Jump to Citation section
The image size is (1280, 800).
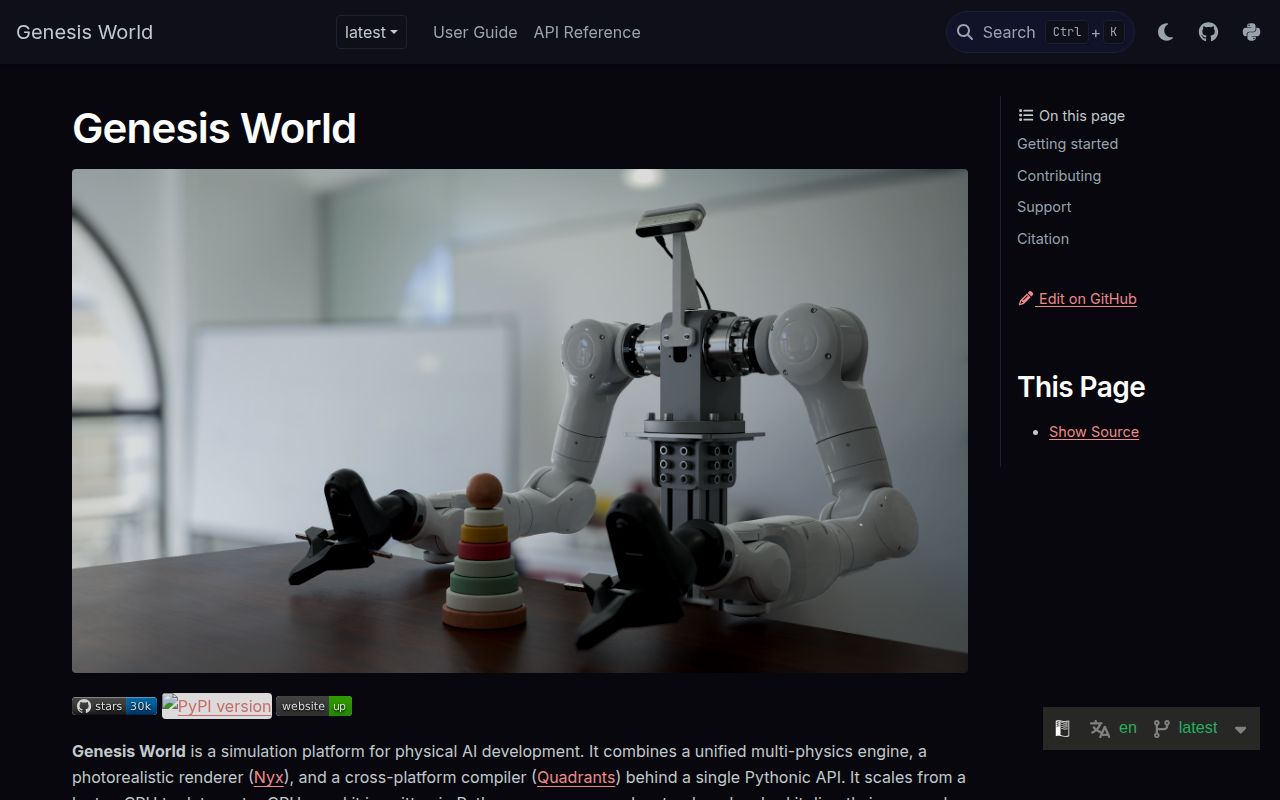point(1043,239)
